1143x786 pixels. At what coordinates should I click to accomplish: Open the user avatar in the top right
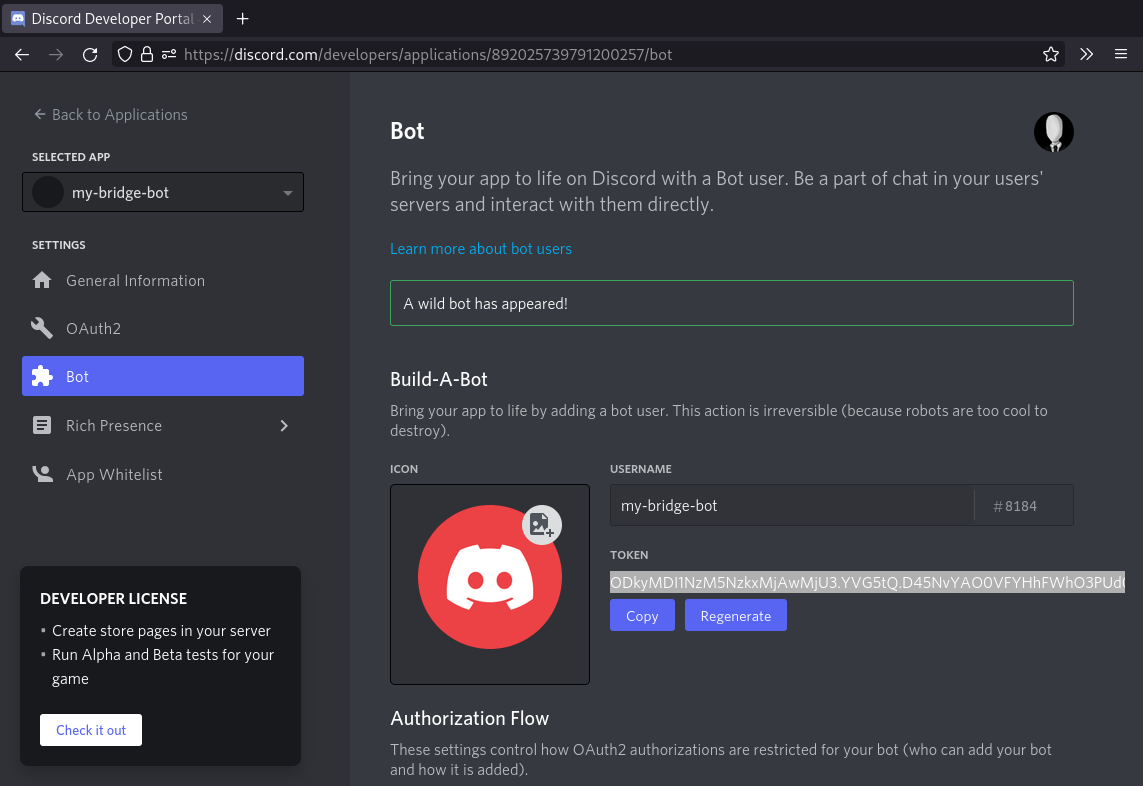(x=1053, y=132)
